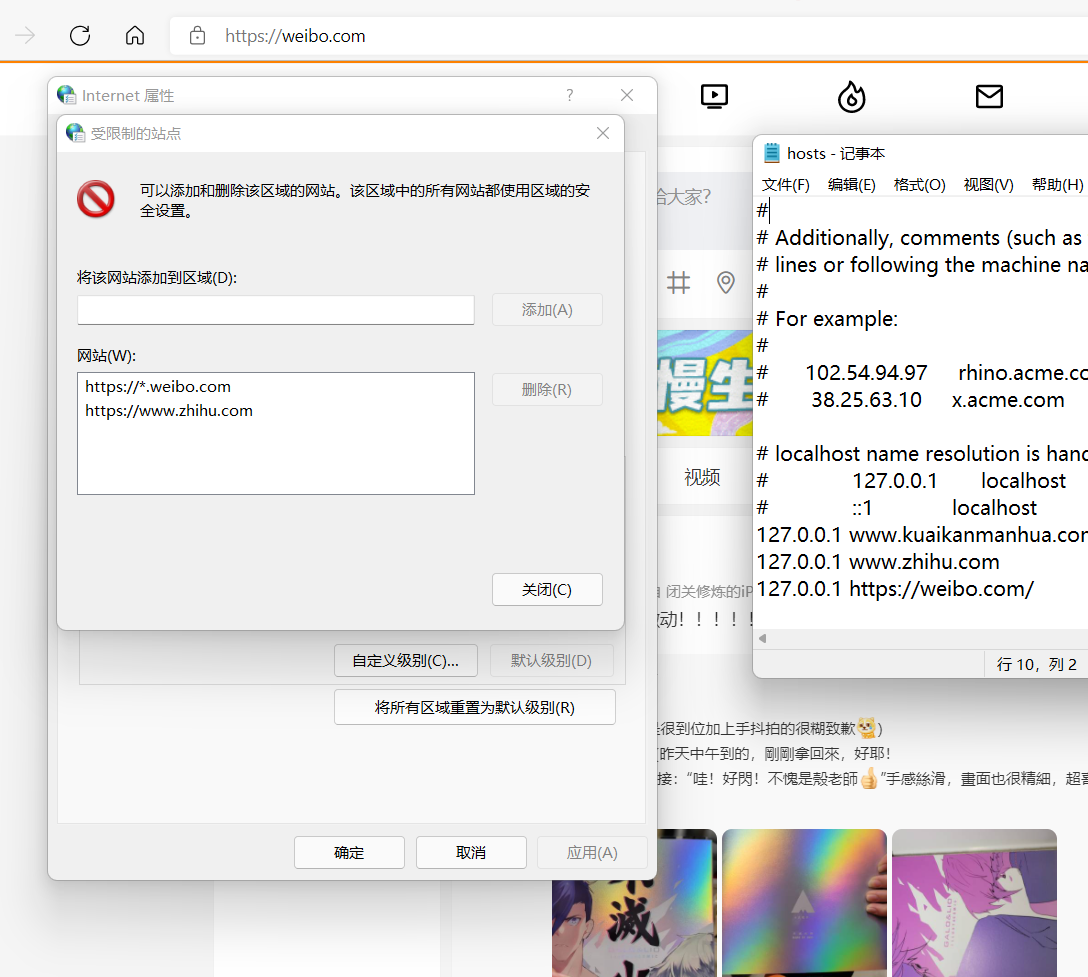
Task: Open Notepad 视图(V) menu
Action: pyautogui.click(x=988, y=185)
